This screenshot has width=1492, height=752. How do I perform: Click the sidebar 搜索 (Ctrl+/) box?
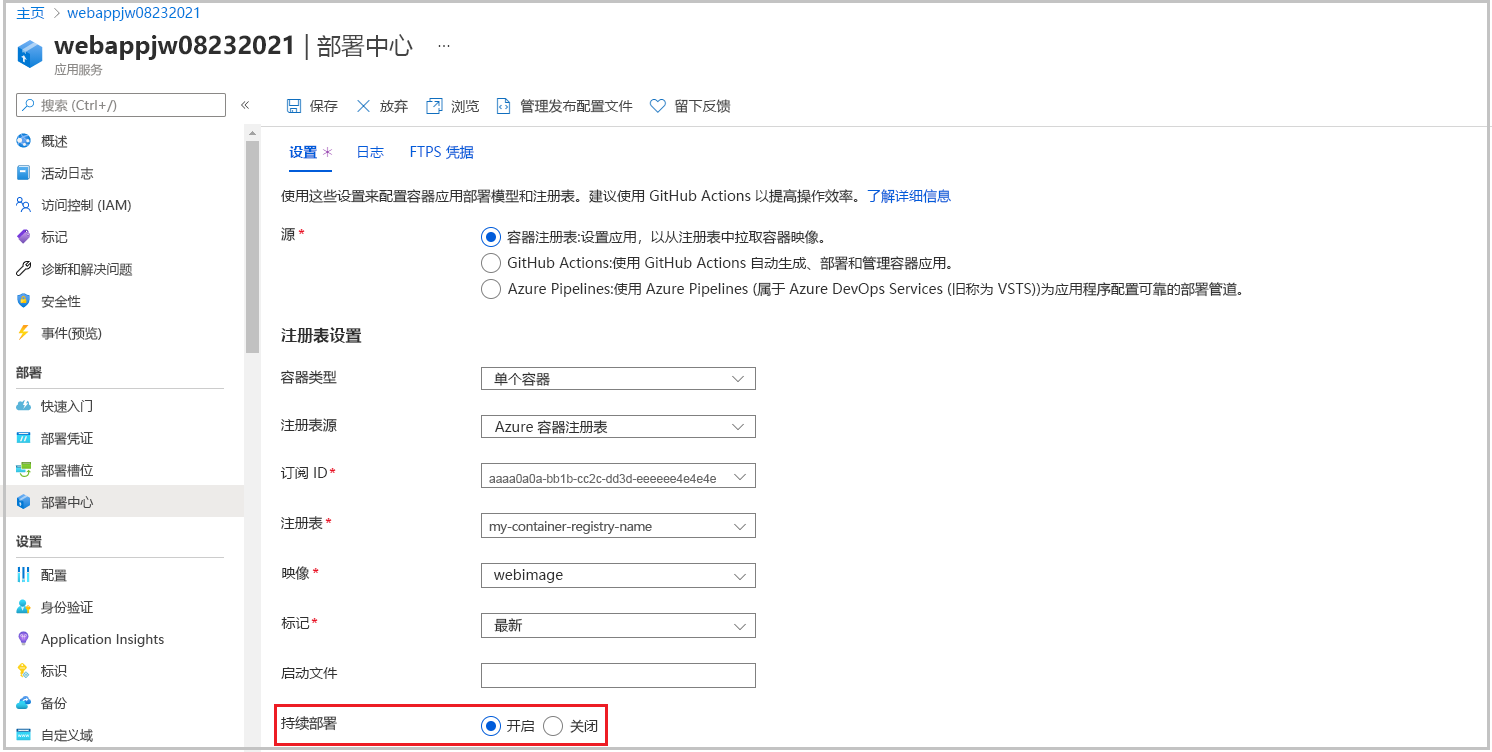pyautogui.click(x=121, y=105)
